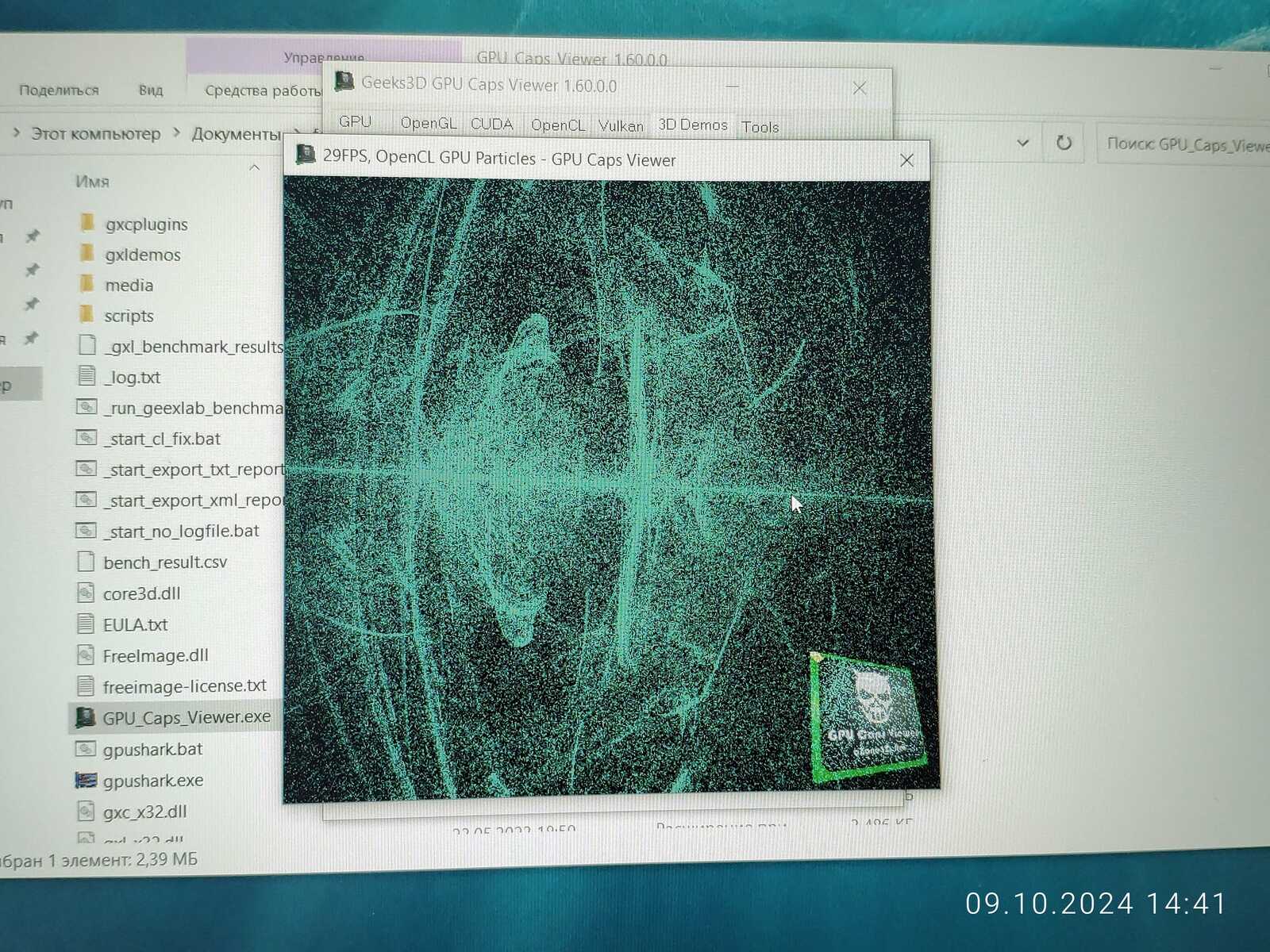
Task: Select the Vulkan tab
Action: tap(621, 125)
